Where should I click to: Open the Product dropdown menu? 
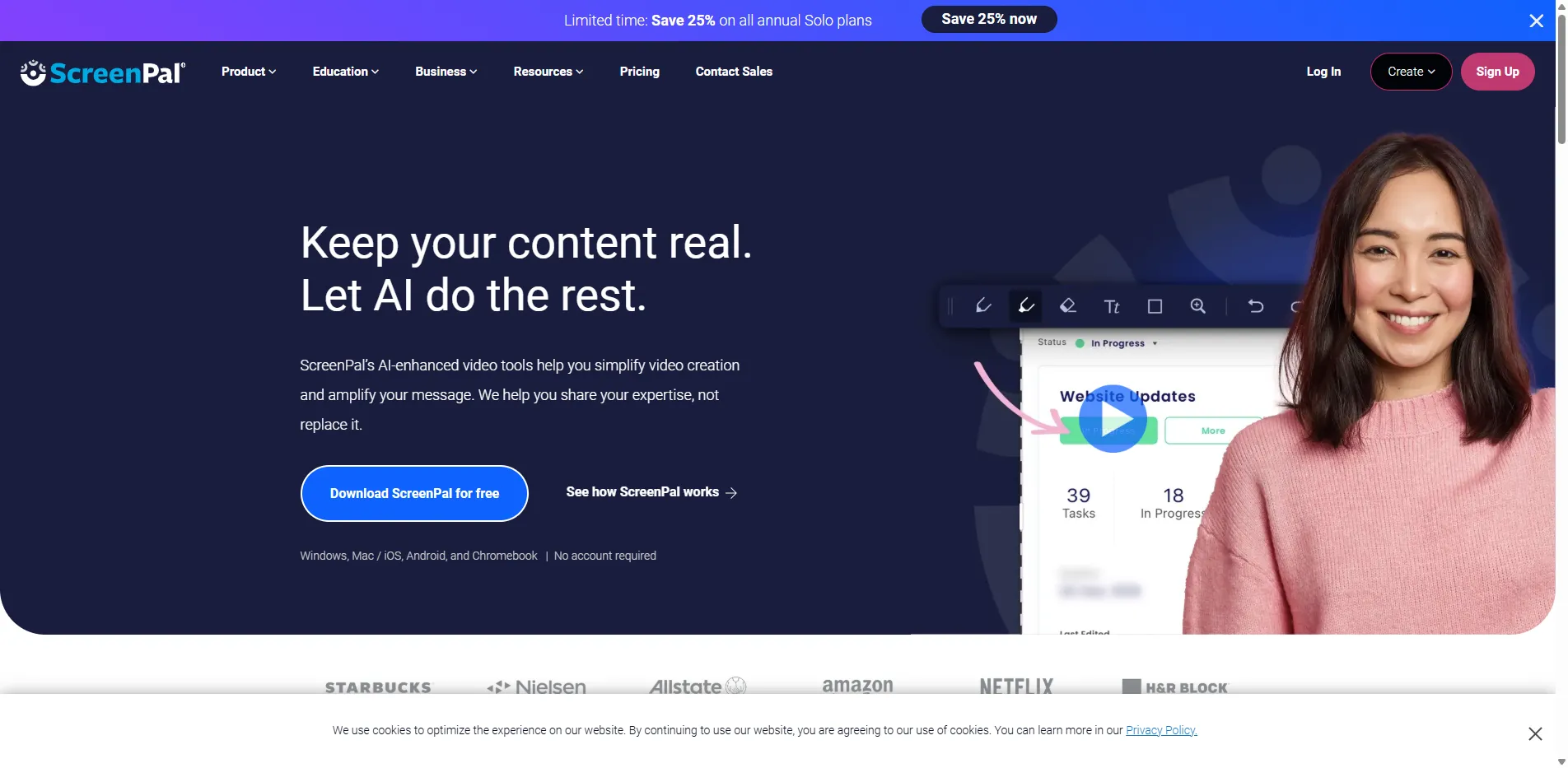[x=248, y=72]
